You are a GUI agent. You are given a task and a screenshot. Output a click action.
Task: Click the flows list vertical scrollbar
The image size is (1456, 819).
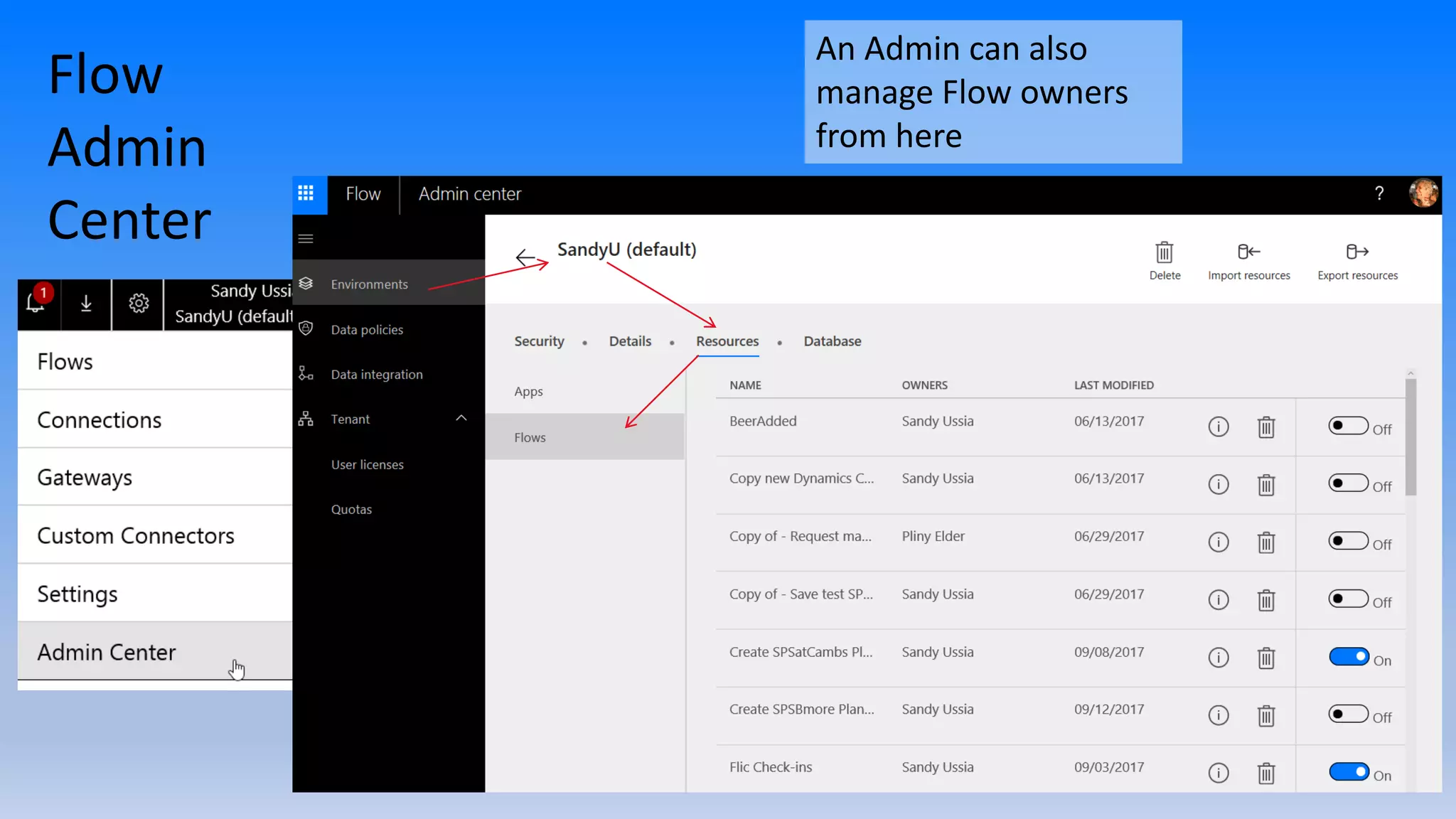click(x=1410, y=437)
